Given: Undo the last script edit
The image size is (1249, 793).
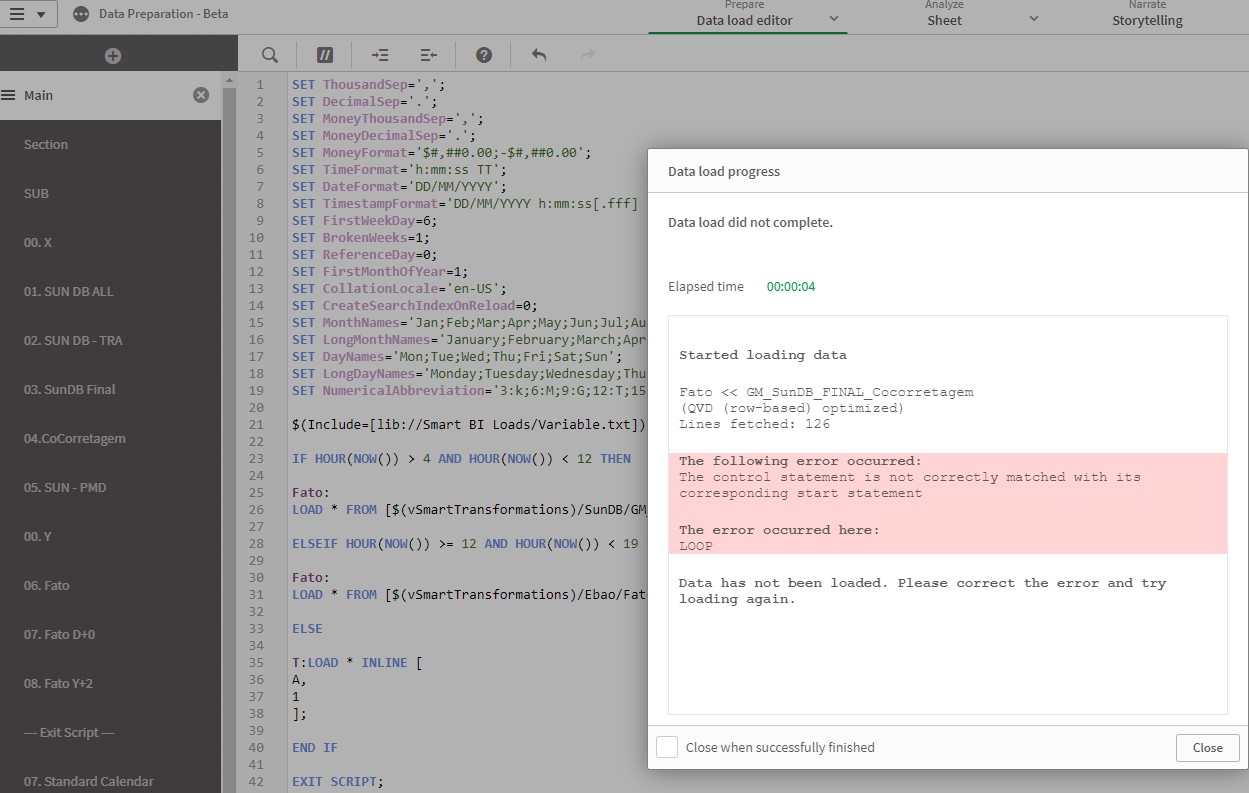Looking at the screenshot, I should tap(539, 55).
